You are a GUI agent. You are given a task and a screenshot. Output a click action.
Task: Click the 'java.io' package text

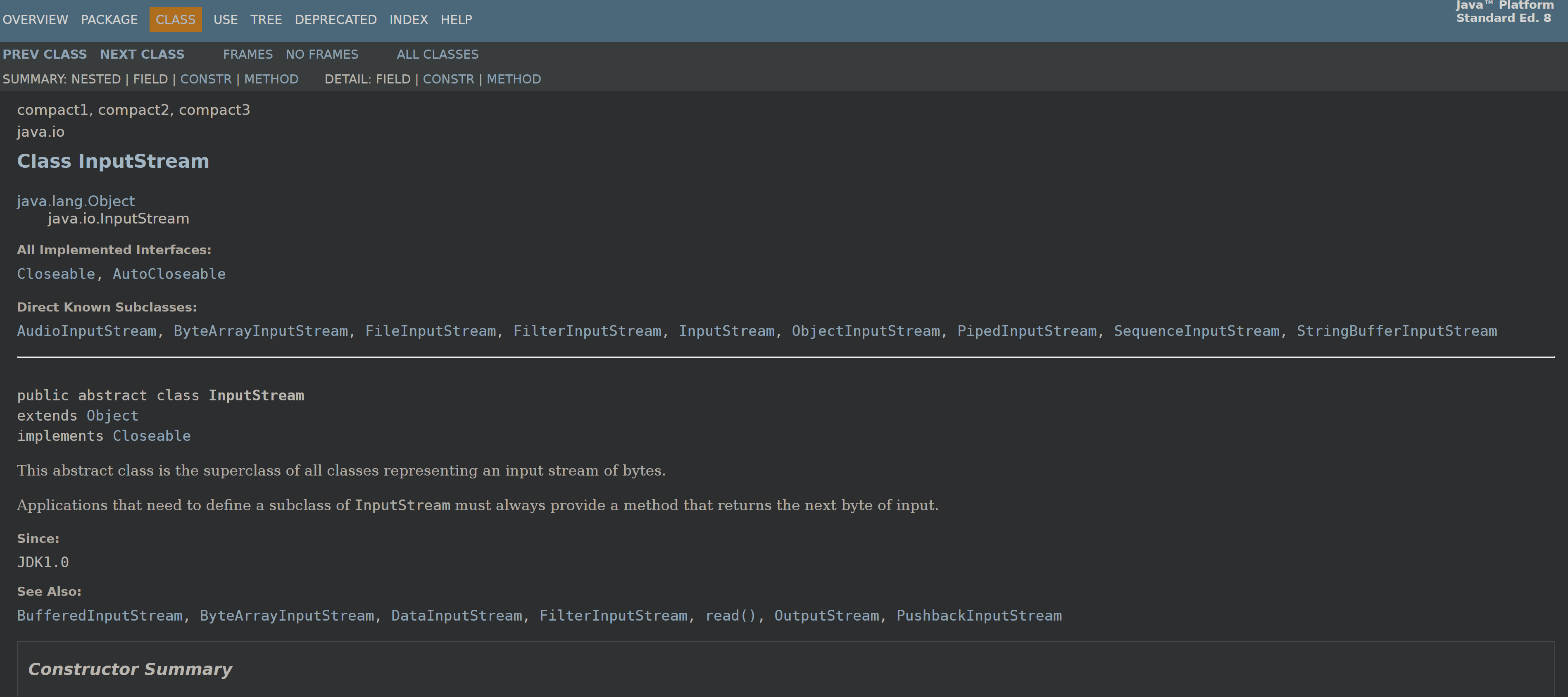[41, 132]
